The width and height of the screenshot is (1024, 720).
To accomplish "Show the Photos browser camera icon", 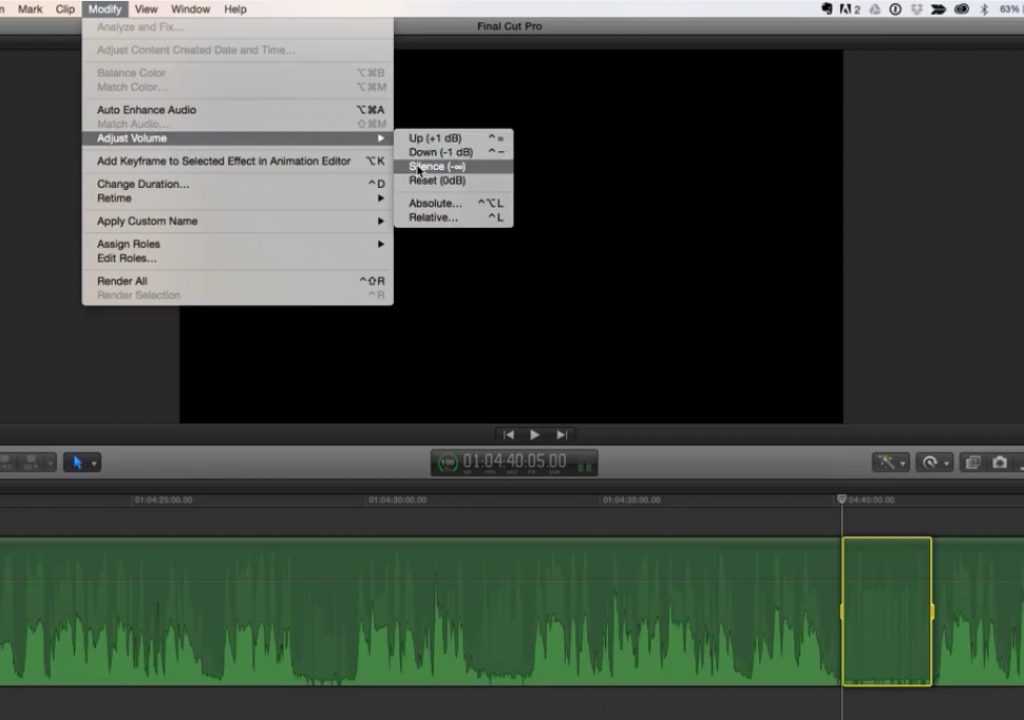I will coord(999,463).
